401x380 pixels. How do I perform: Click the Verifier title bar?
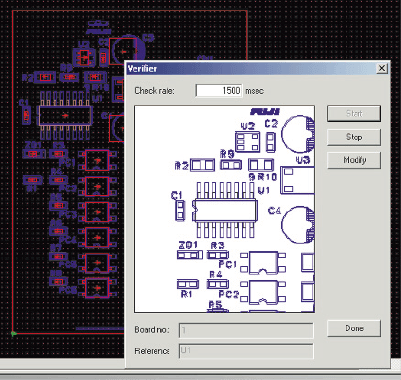[x=251, y=69]
